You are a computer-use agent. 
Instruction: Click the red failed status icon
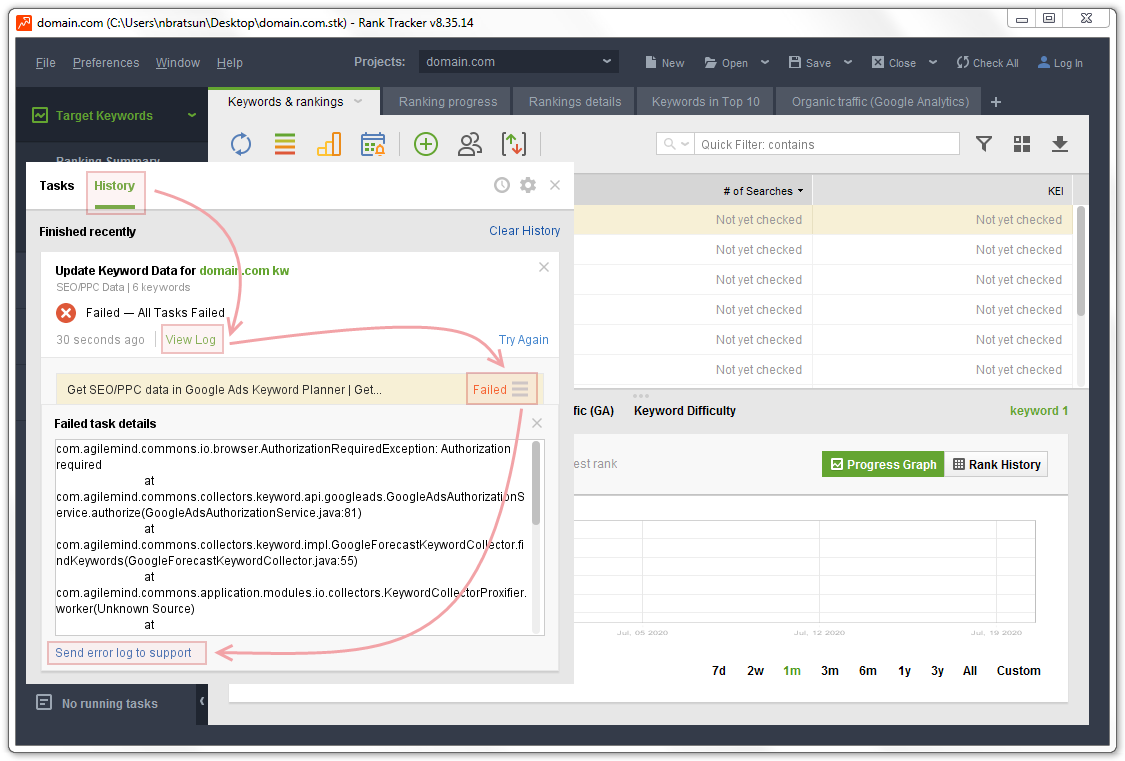tap(66, 313)
